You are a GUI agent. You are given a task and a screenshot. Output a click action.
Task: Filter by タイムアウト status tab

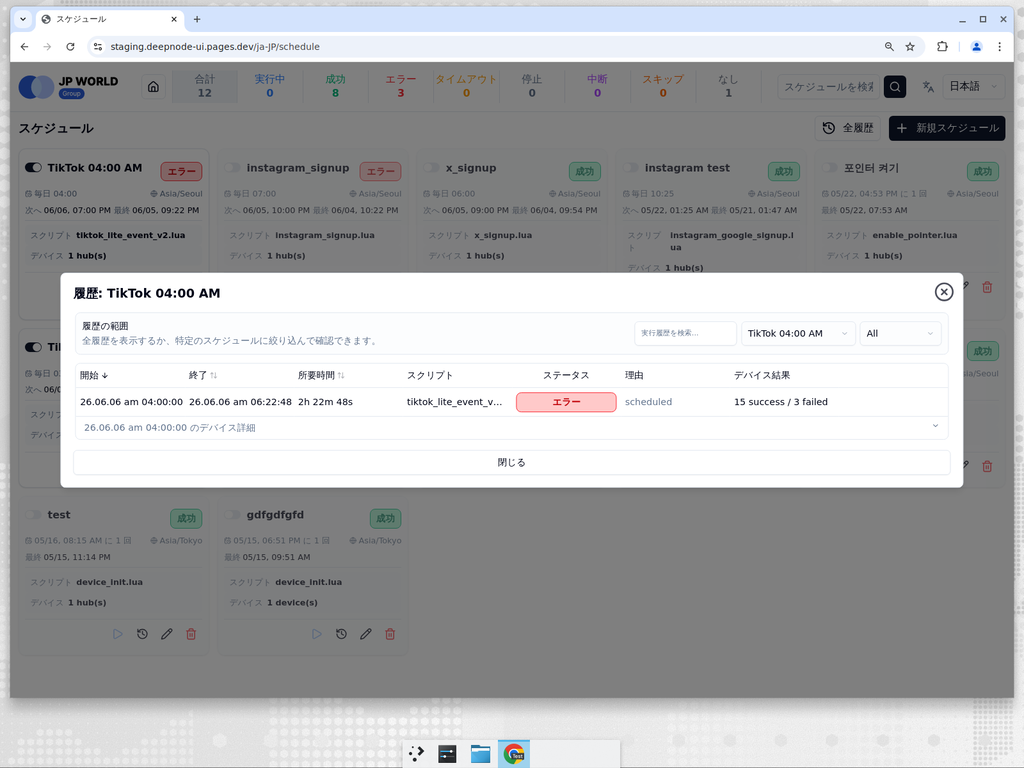pos(466,86)
